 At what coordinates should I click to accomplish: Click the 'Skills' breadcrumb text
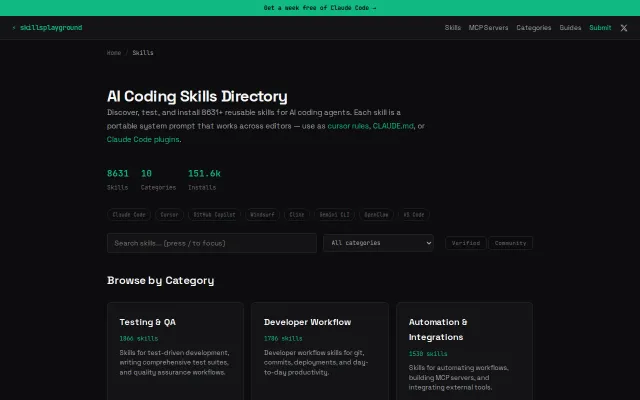point(143,53)
